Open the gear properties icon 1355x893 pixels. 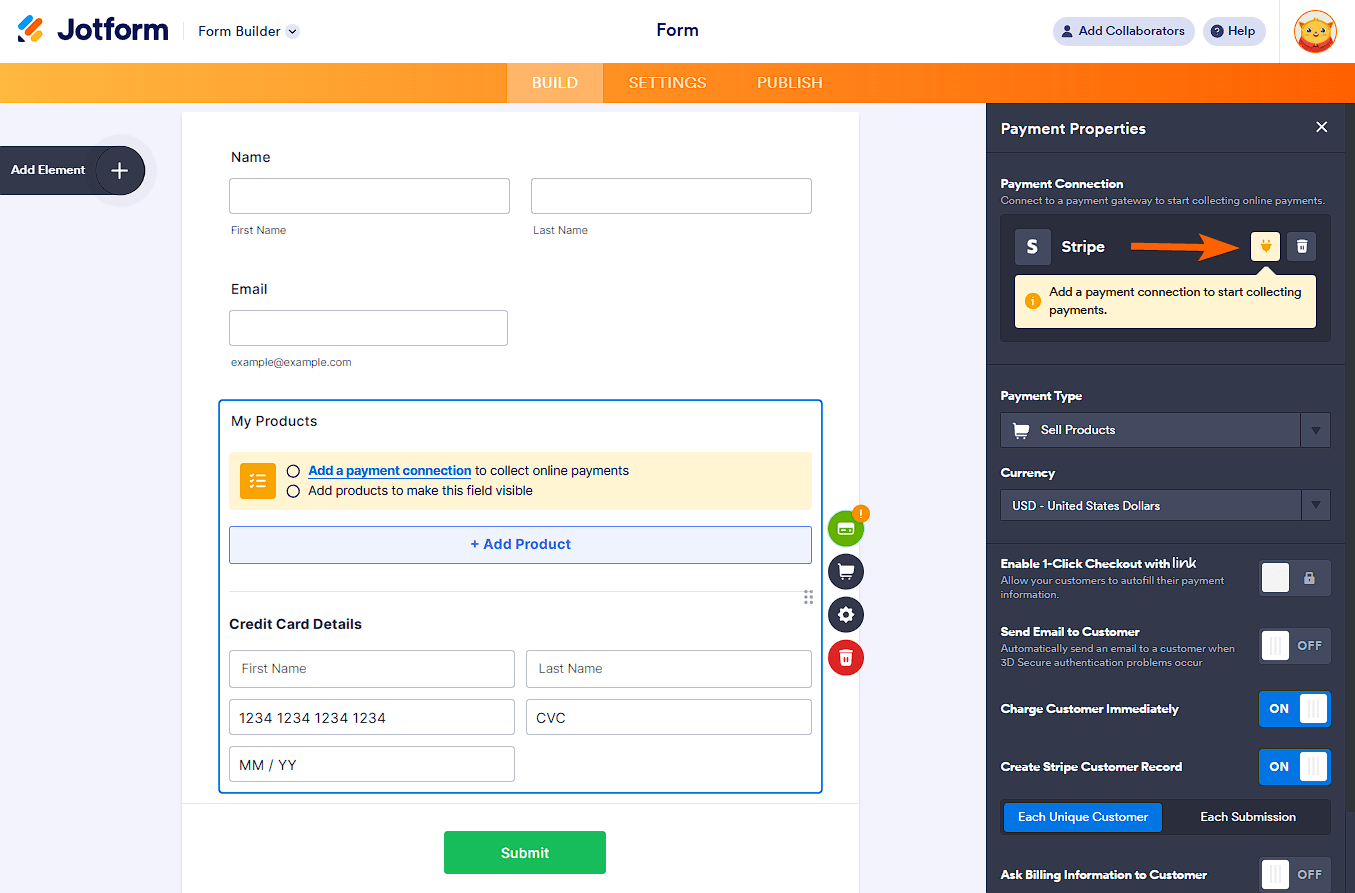[x=846, y=615]
